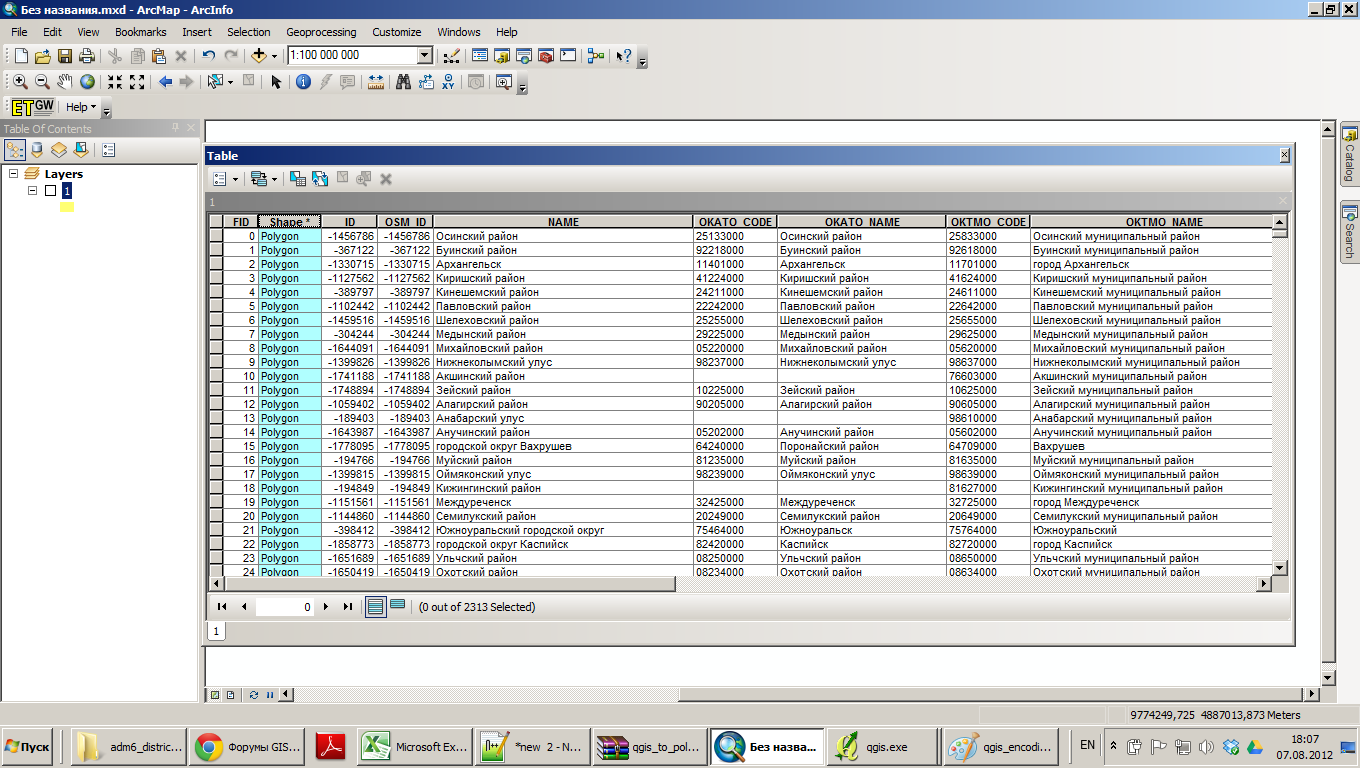This screenshot has height=768, width=1360.
Task: Open the Table Options dropdown
Action: click(225, 179)
